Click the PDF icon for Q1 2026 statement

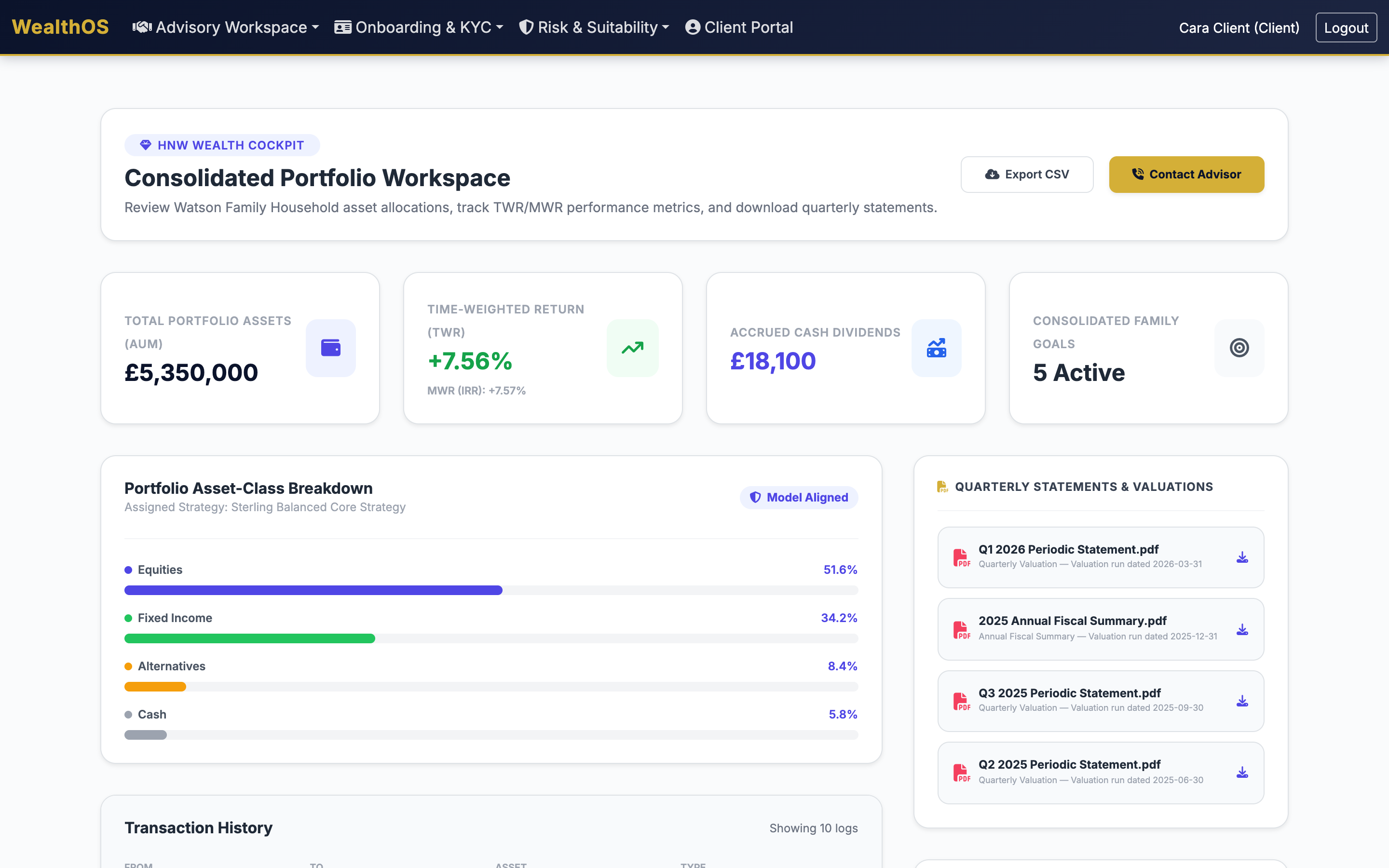(x=961, y=557)
